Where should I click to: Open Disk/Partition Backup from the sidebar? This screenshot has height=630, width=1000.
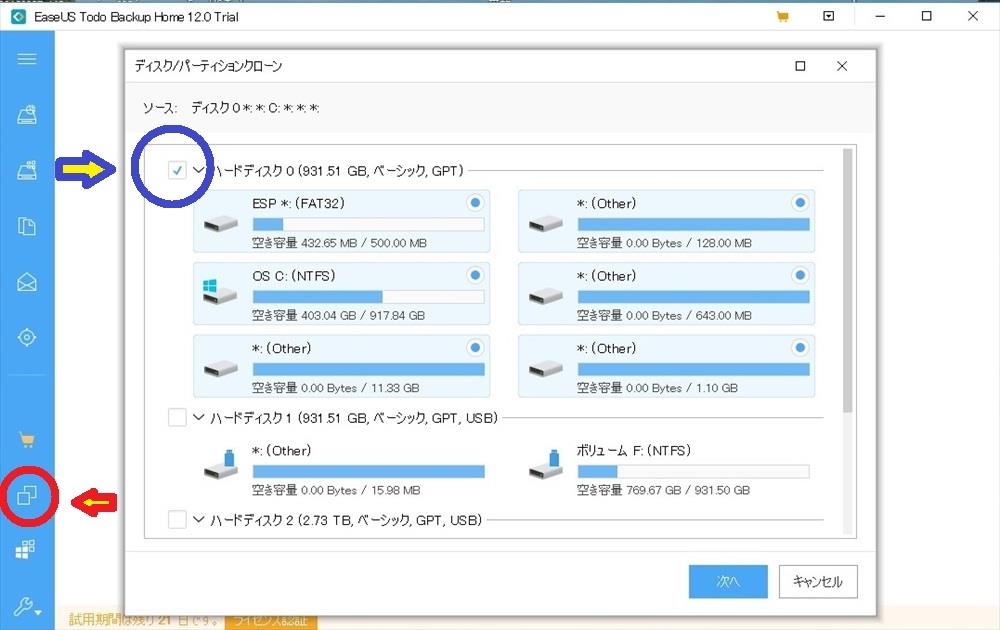coord(27,115)
